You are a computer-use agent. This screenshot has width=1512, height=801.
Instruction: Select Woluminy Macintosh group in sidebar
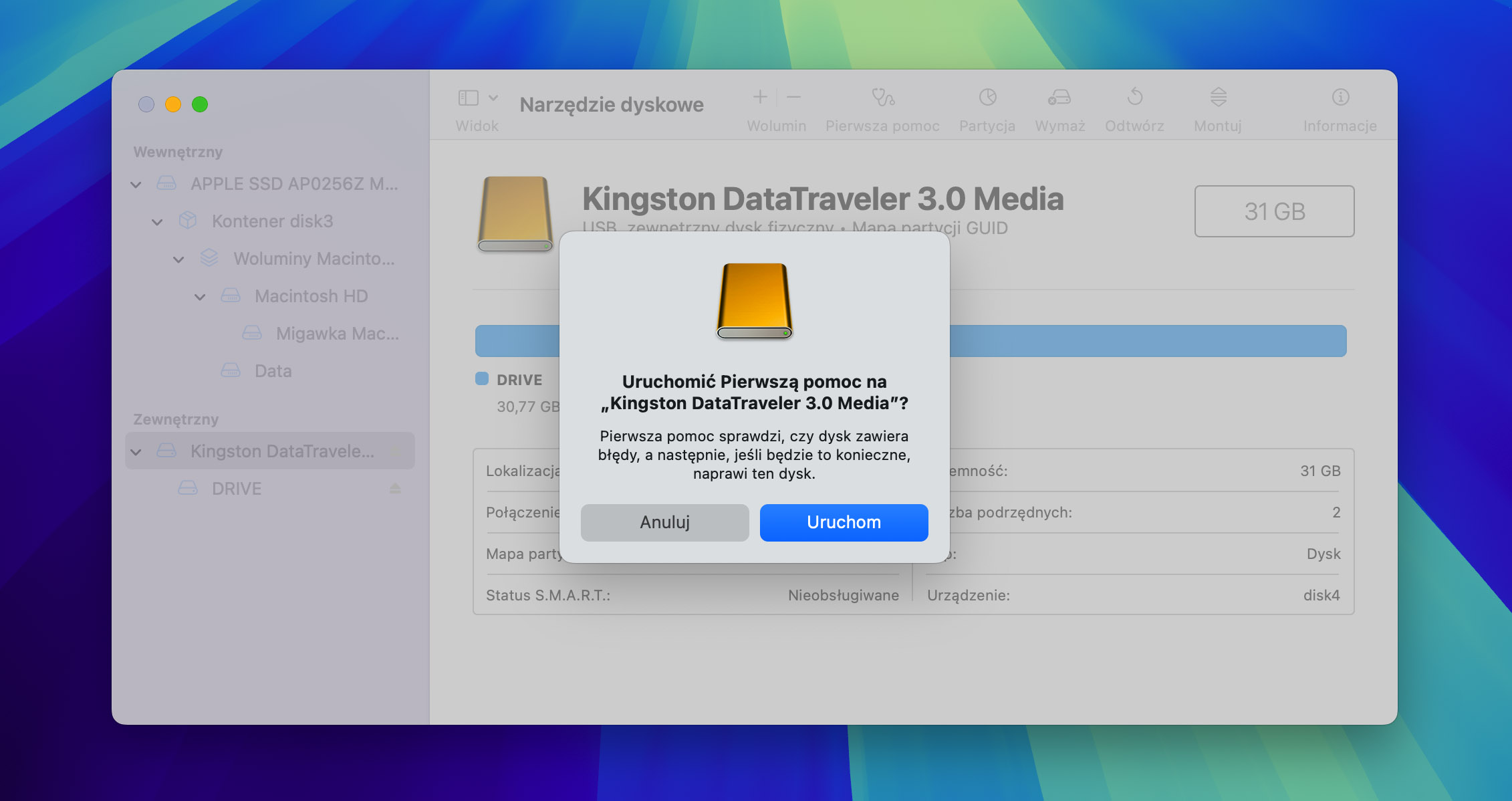click(x=269, y=259)
